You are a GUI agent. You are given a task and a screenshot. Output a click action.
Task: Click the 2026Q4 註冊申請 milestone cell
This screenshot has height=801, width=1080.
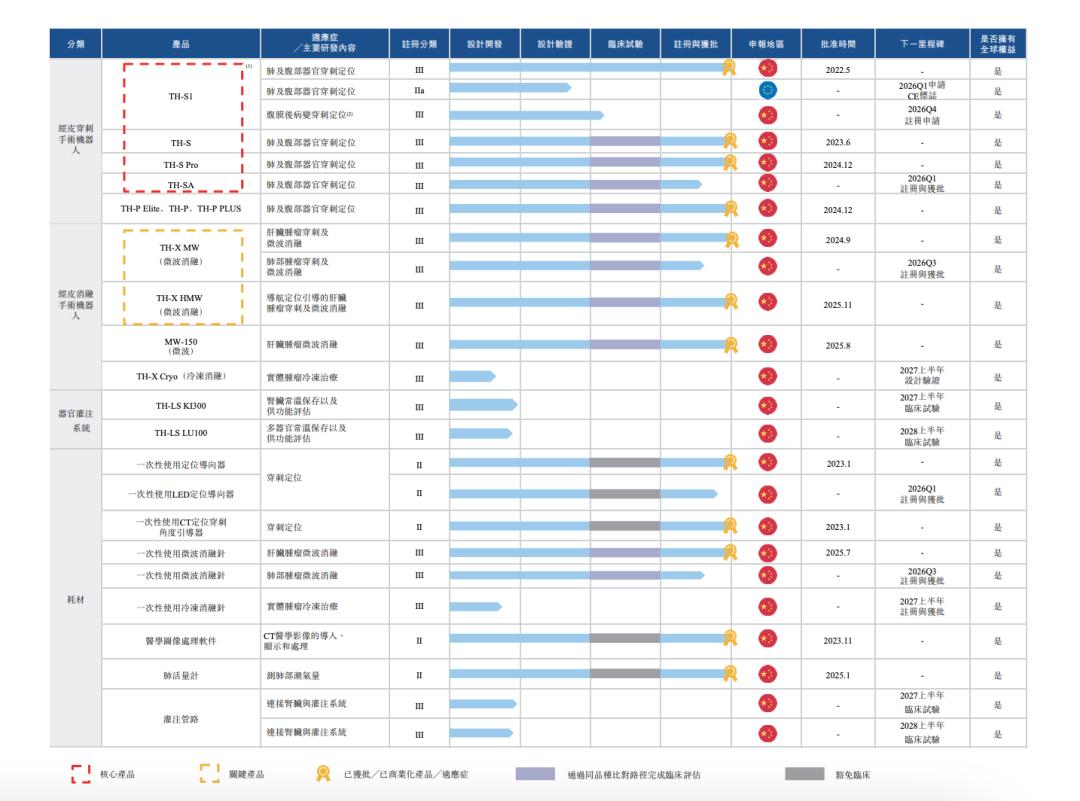click(x=922, y=115)
